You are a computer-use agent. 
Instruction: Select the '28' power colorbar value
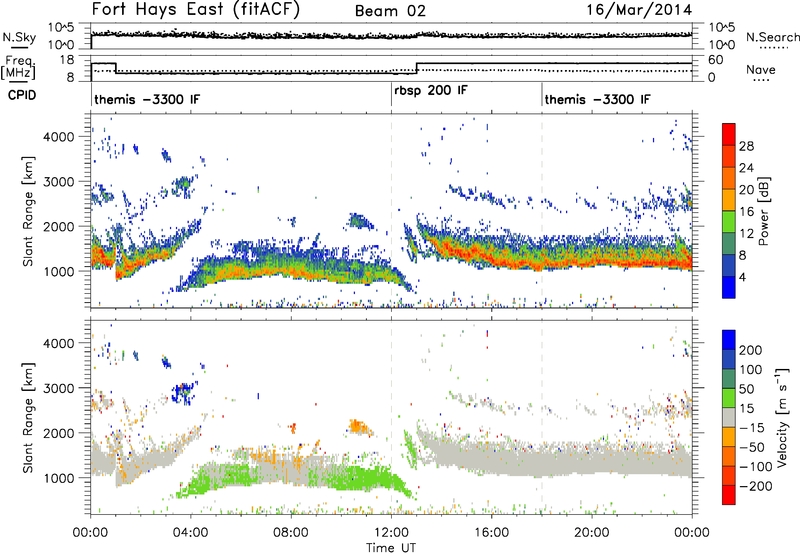tap(746, 146)
